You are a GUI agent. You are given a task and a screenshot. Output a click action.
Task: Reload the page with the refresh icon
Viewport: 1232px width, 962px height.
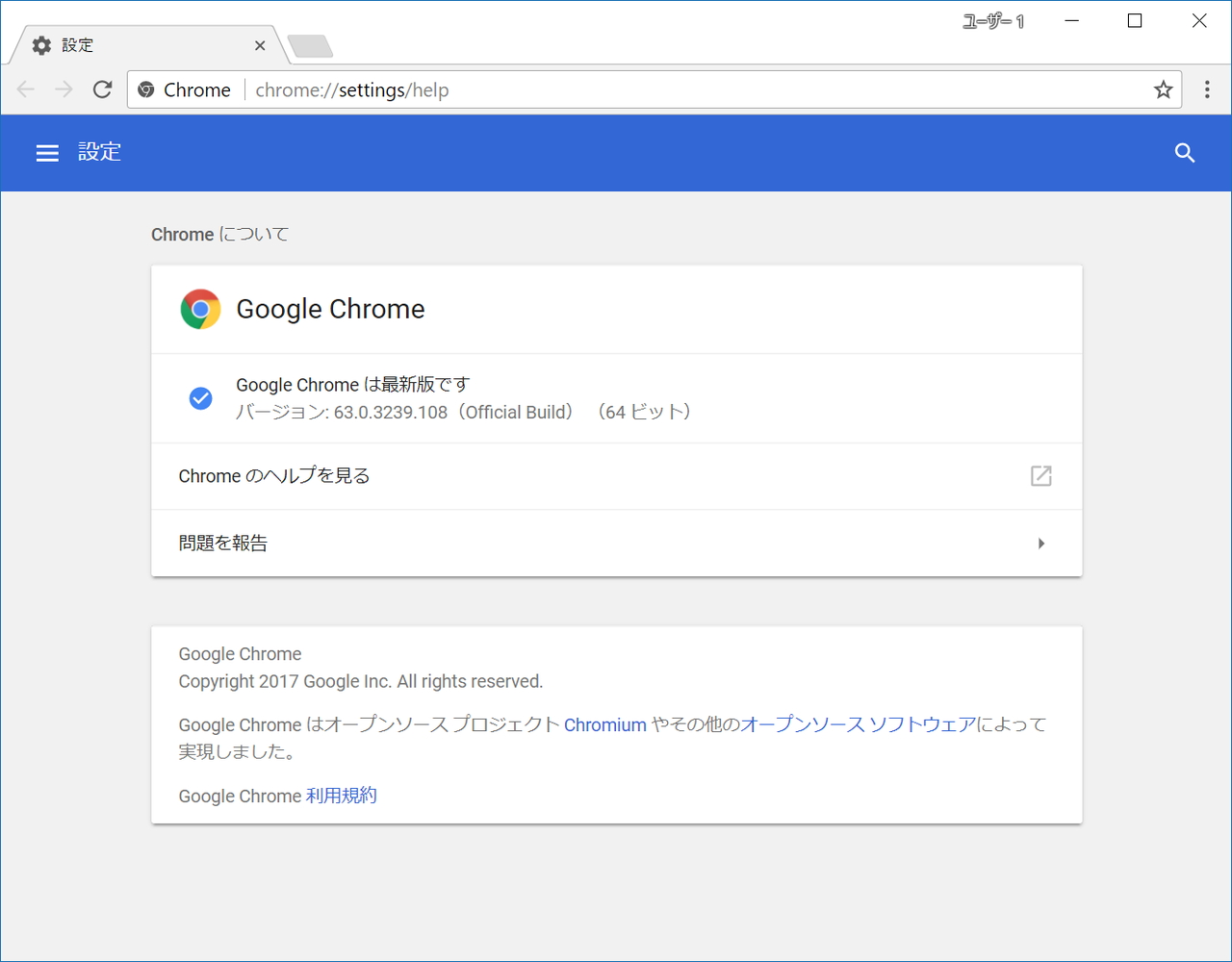coord(102,89)
